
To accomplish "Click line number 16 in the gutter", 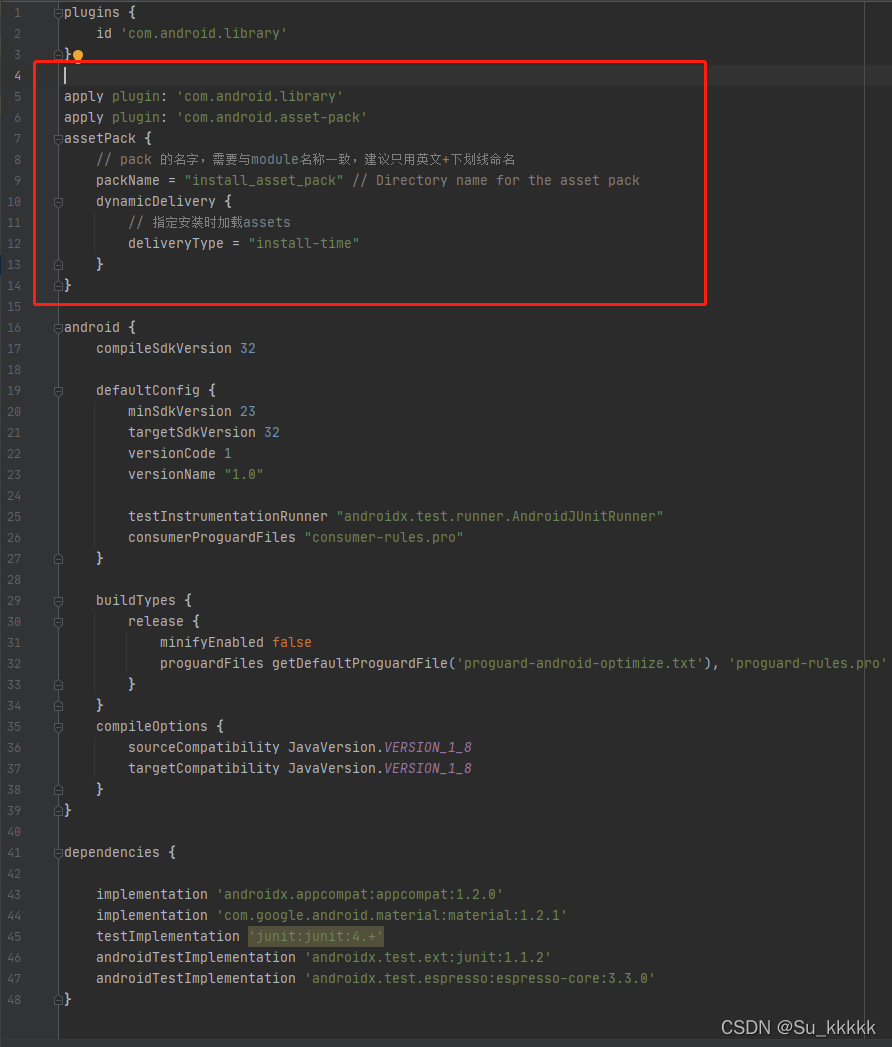I will [14, 328].
